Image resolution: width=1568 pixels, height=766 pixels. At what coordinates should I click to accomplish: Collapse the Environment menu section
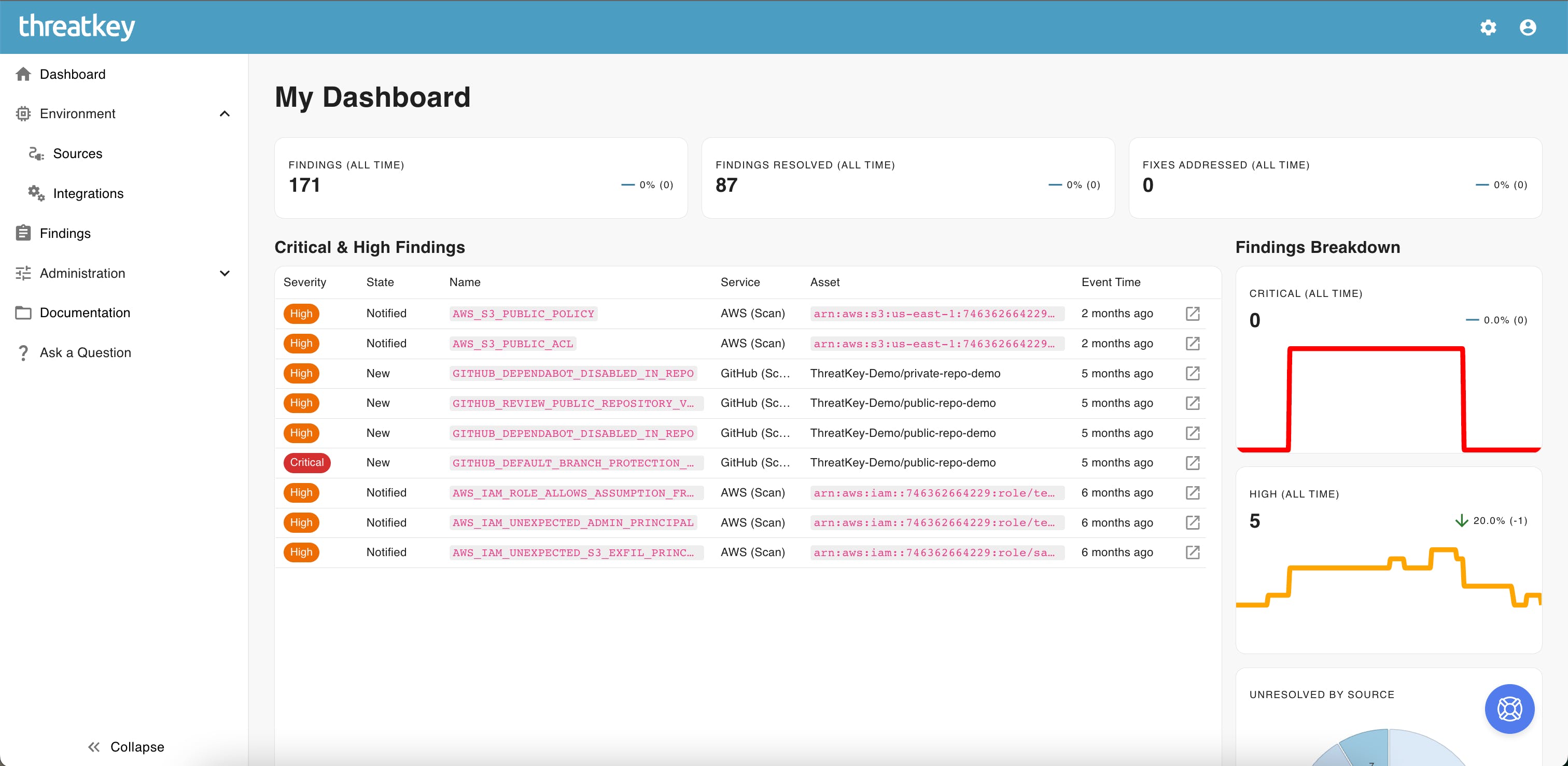coord(224,114)
